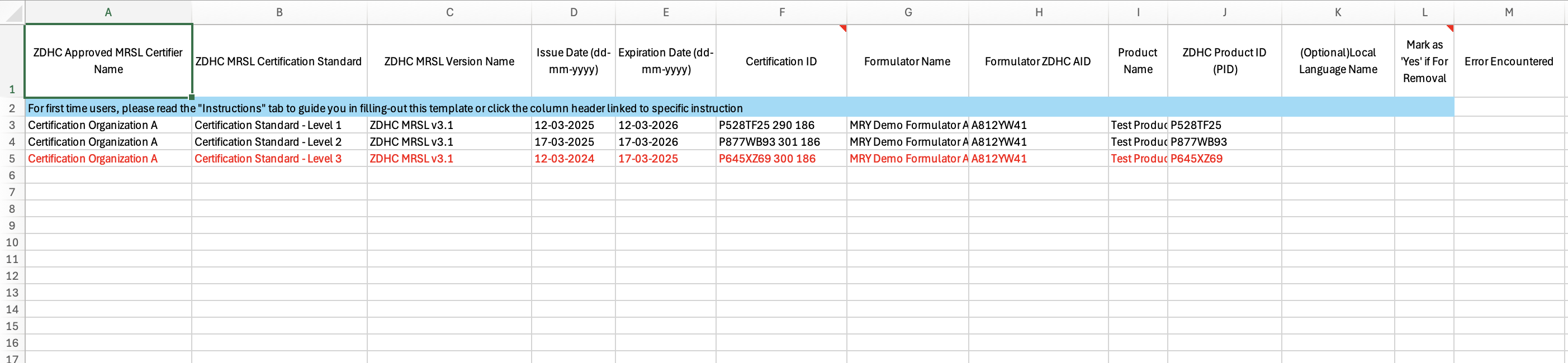1568x363 pixels.
Task: Select column F header
Action: 781,12
